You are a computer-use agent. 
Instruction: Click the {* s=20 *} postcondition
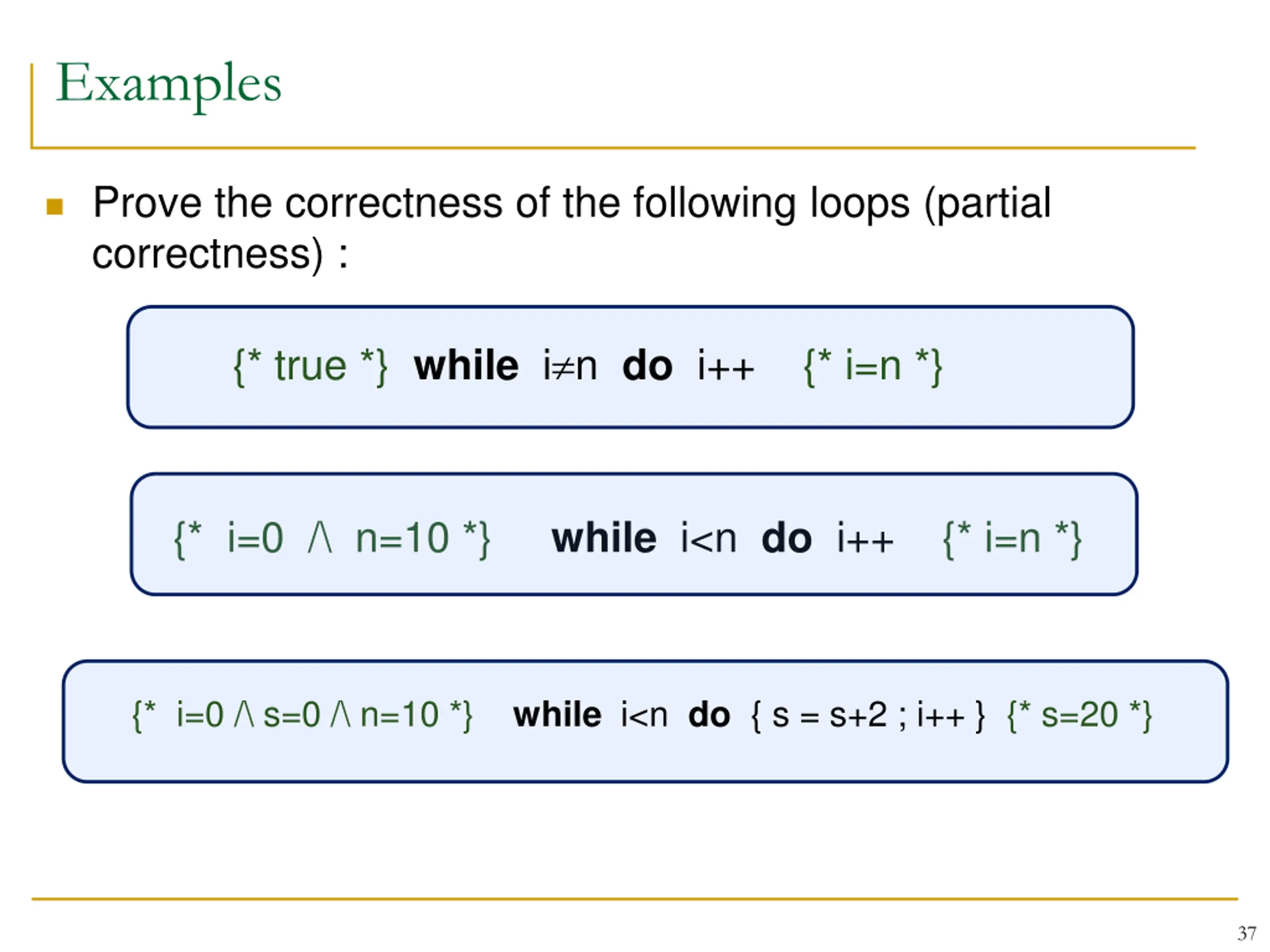[x=1079, y=715]
